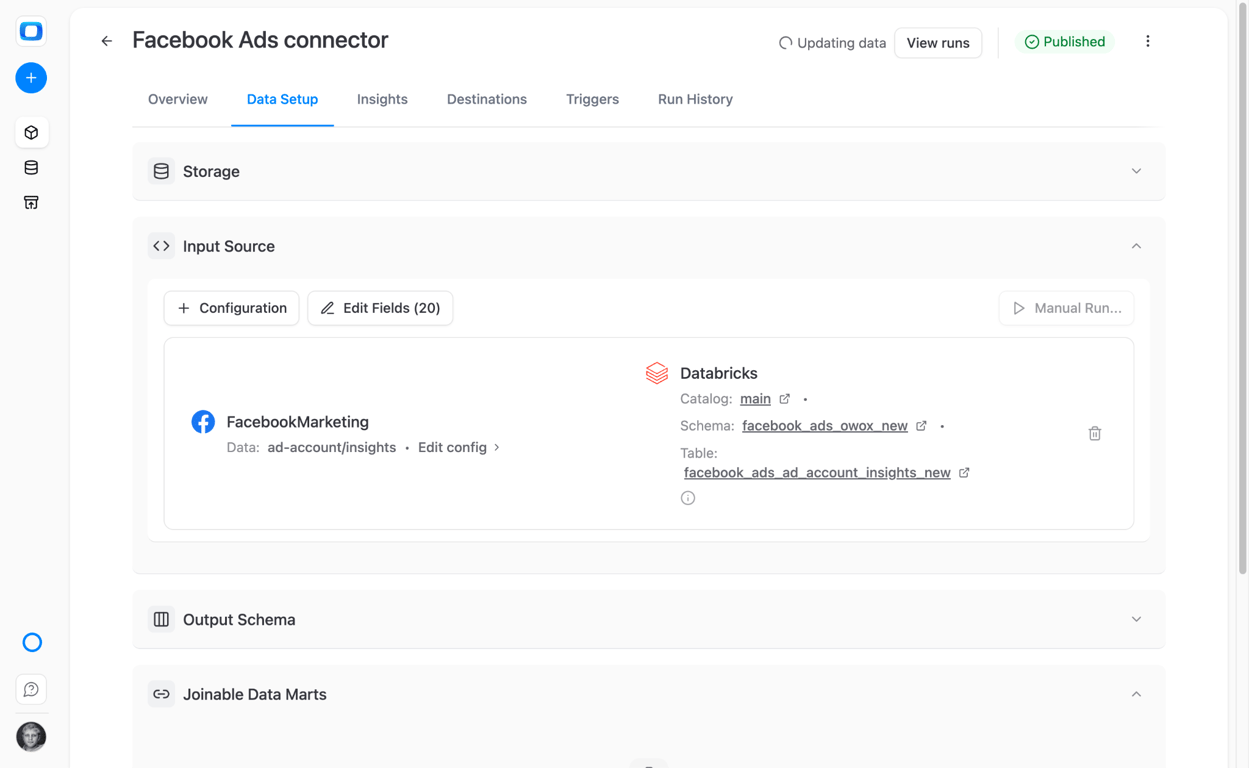1249x768 pixels.
Task: Open the main catalog link
Action: click(x=755, y=399)
